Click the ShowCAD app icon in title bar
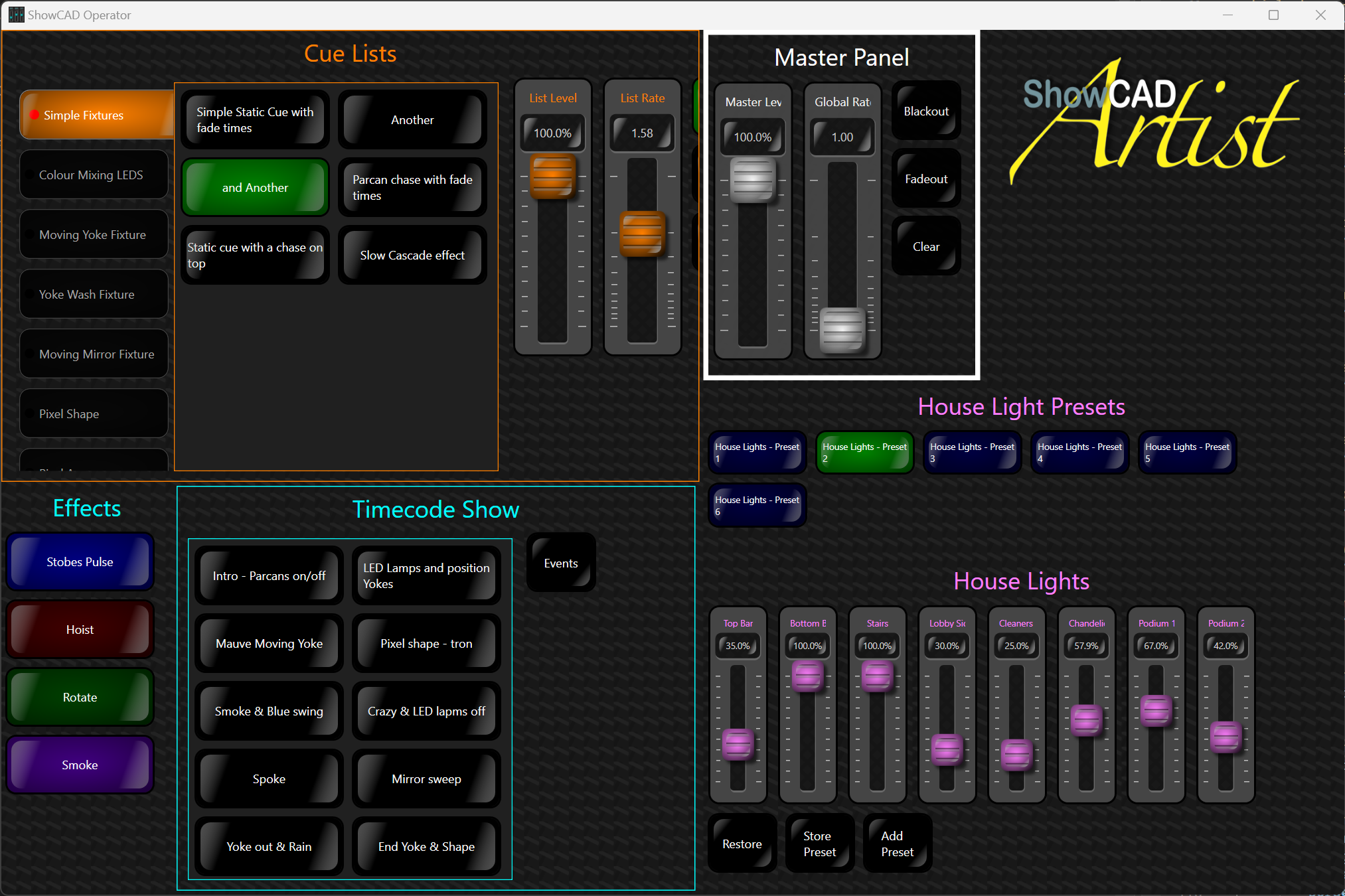Screen dimensions: 1345x896 click(16, 15)
